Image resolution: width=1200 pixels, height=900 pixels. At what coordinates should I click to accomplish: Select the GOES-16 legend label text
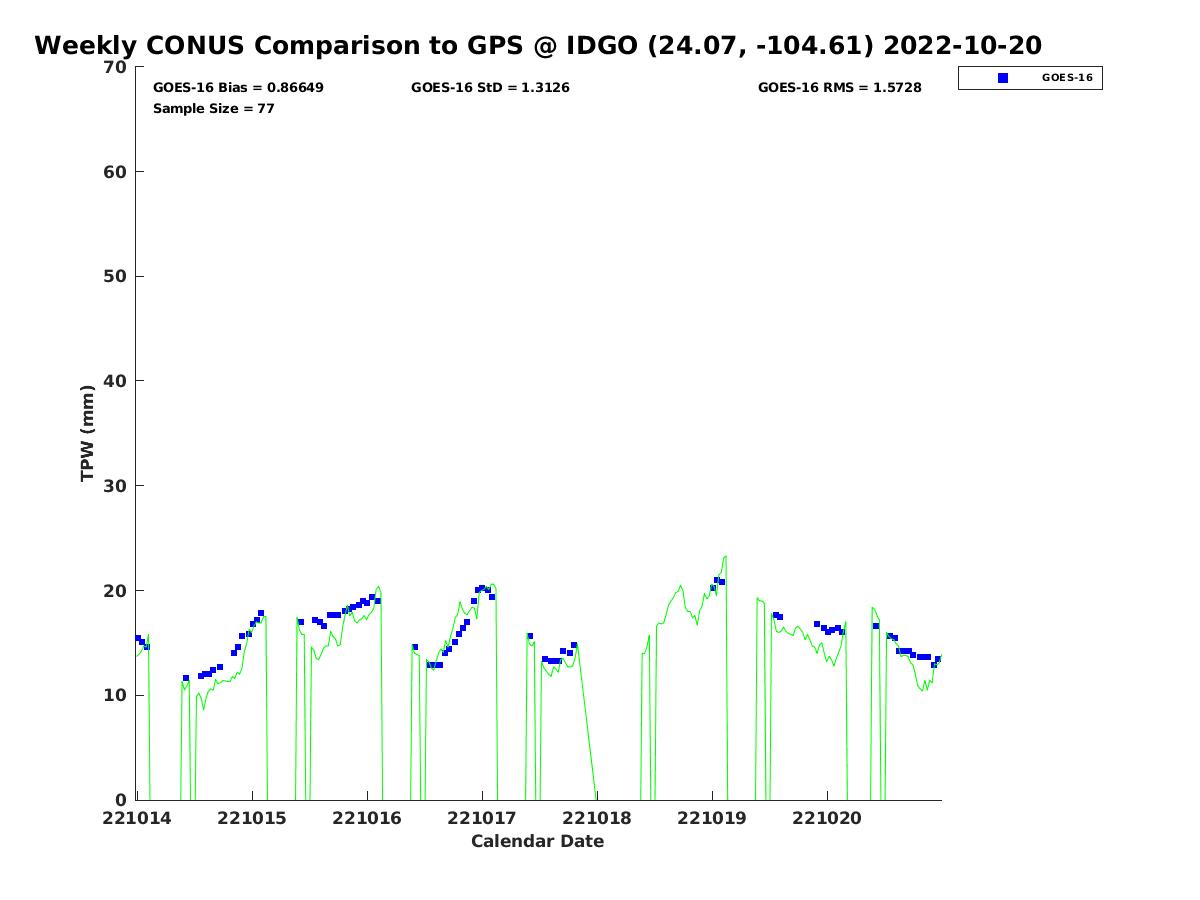point(1067,78)
